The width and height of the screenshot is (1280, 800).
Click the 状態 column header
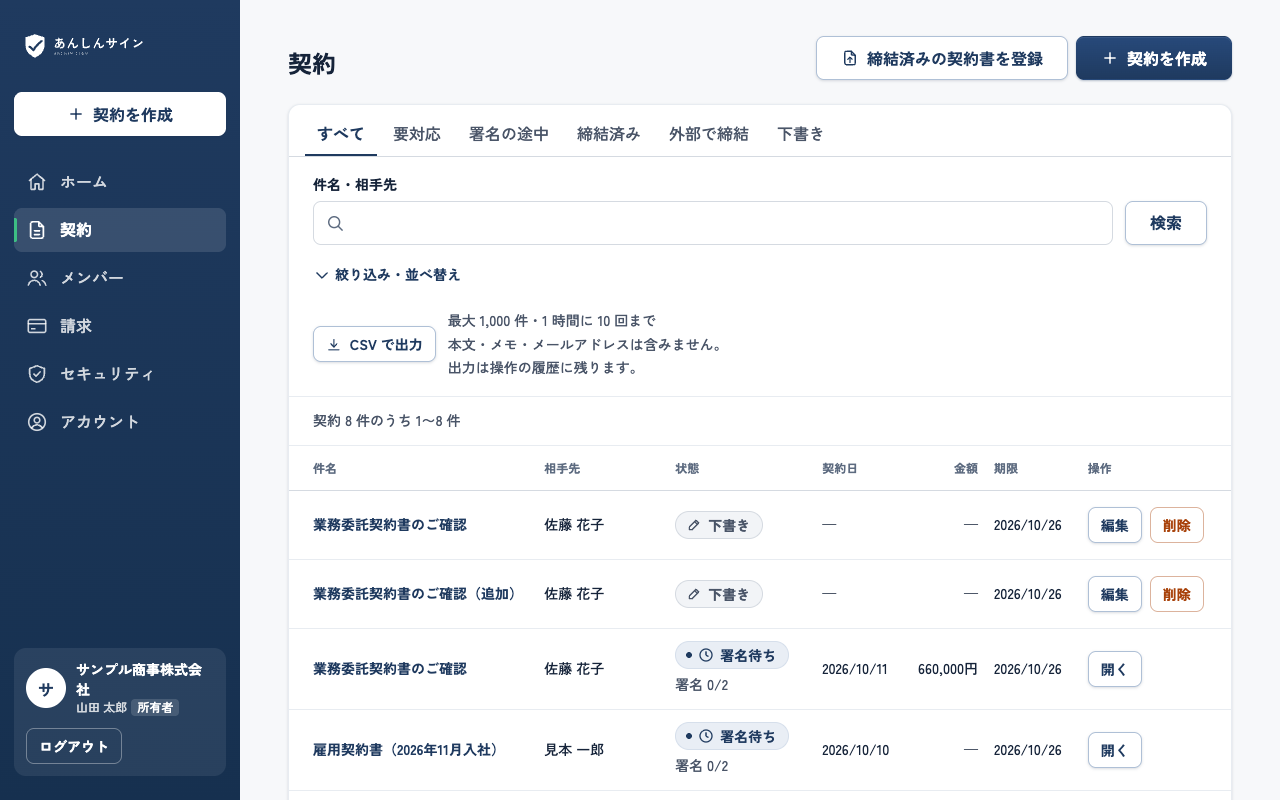[687, 468]
